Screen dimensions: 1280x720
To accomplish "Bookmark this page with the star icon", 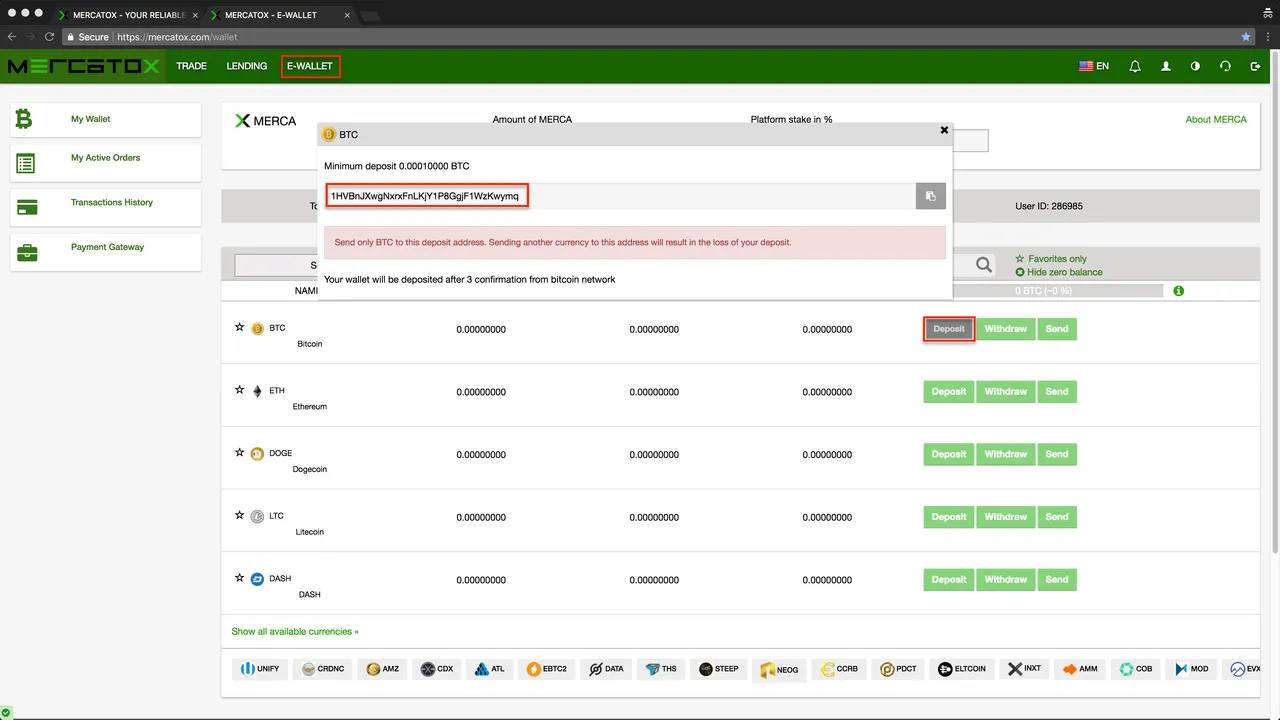I will pyautogui.click(x=1246, y=37).
